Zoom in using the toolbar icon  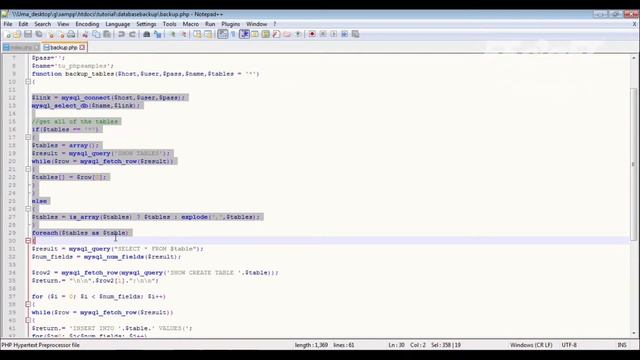point(173,34)
